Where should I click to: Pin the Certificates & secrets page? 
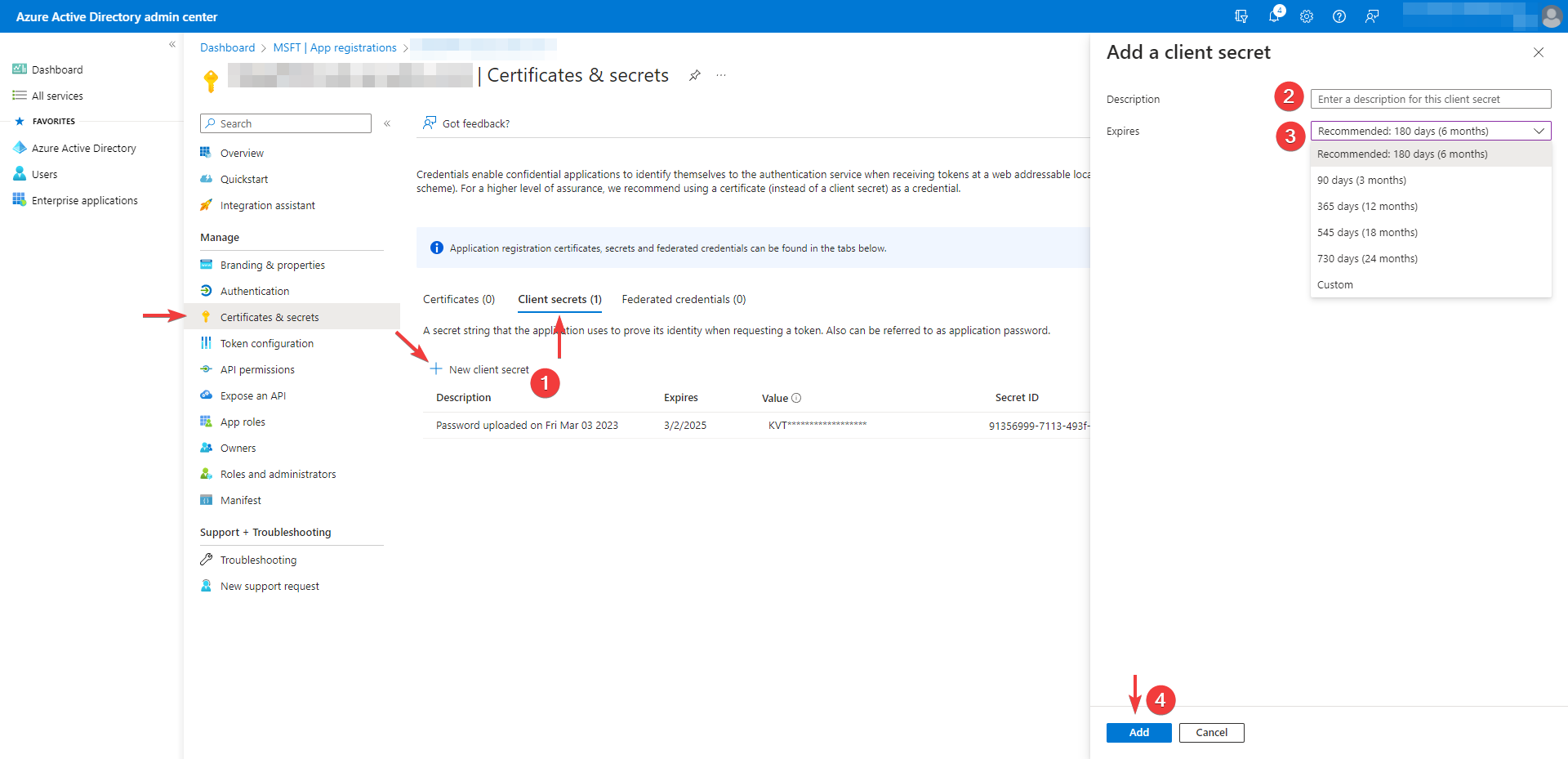pyautogui.click(x=694, y=75)
